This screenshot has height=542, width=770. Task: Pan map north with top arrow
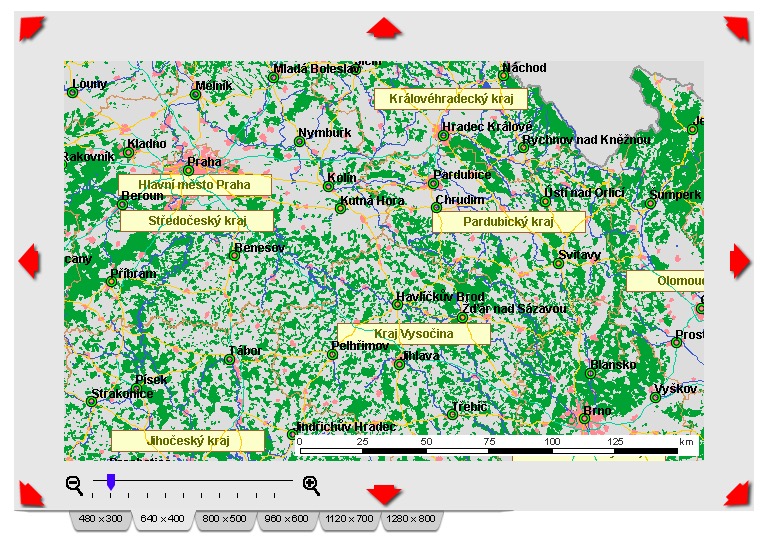point(384,28)
